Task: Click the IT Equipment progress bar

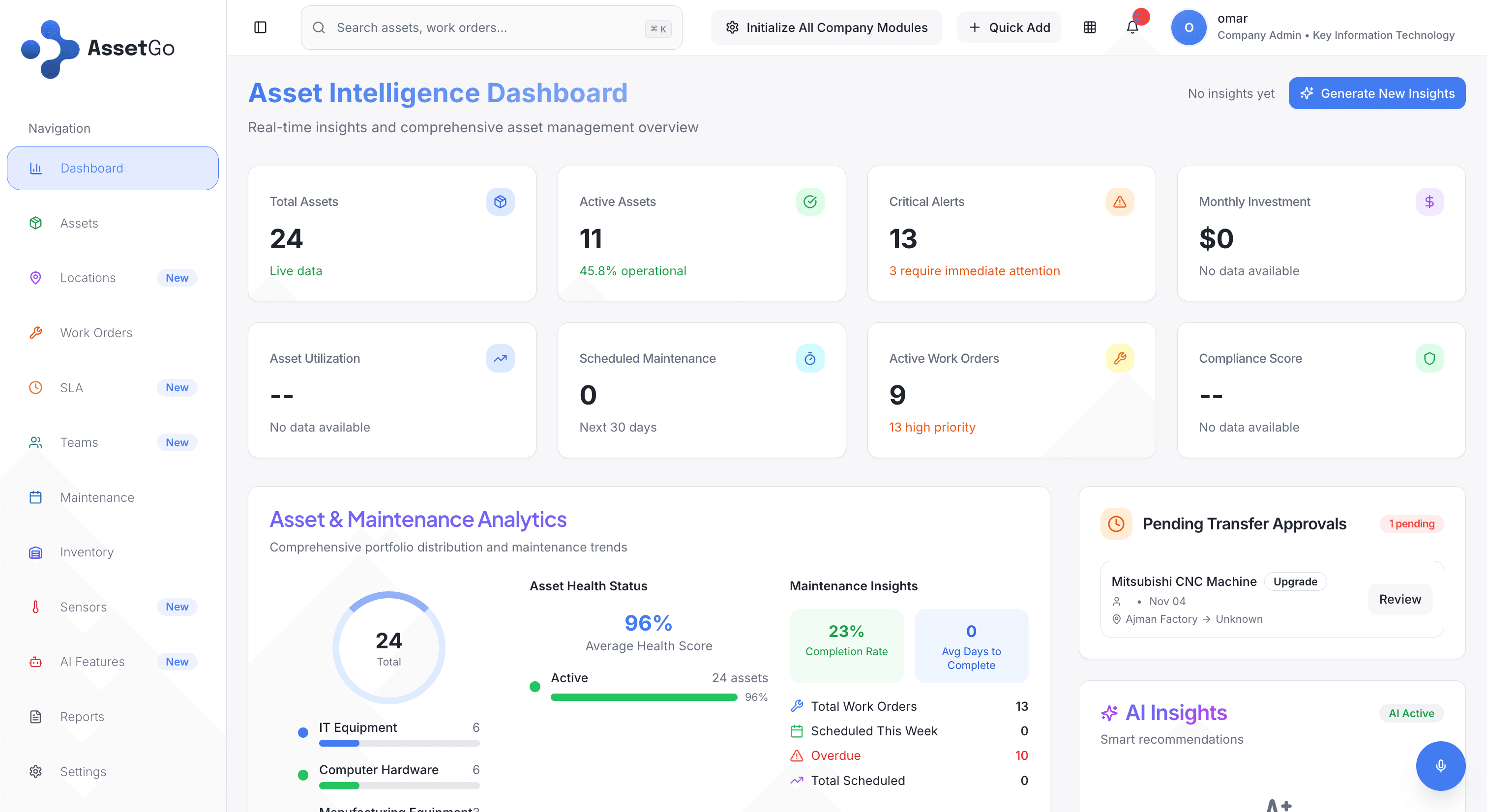Action: [398, 743]
